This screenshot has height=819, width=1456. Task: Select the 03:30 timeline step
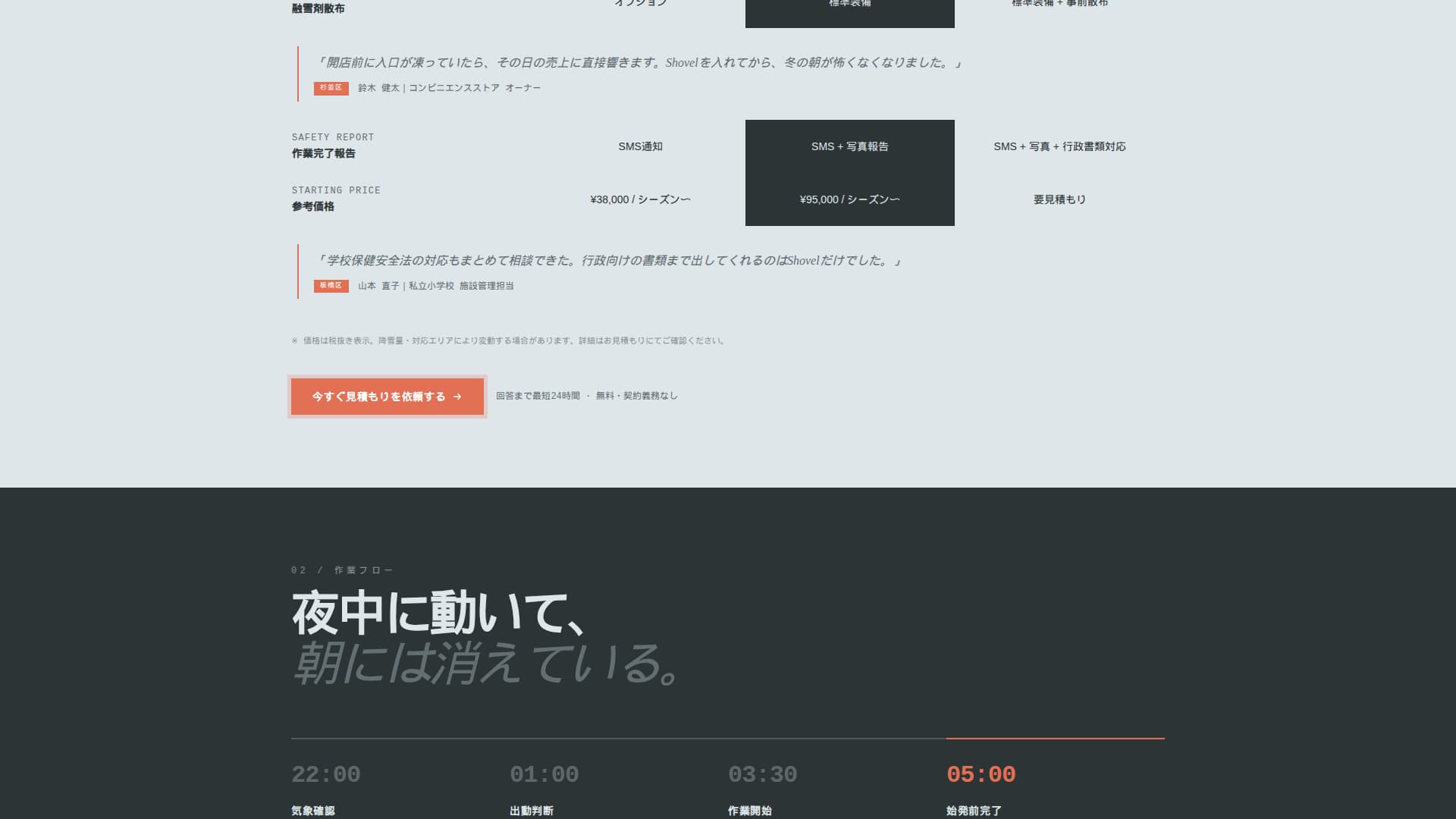(763, 774)
